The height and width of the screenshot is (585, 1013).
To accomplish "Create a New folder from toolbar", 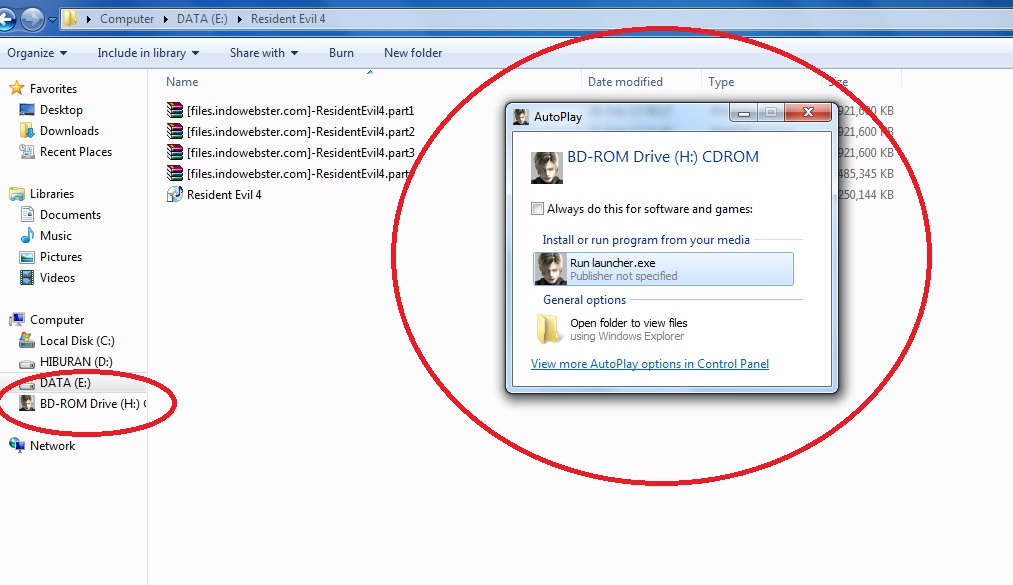I will 413,53.
